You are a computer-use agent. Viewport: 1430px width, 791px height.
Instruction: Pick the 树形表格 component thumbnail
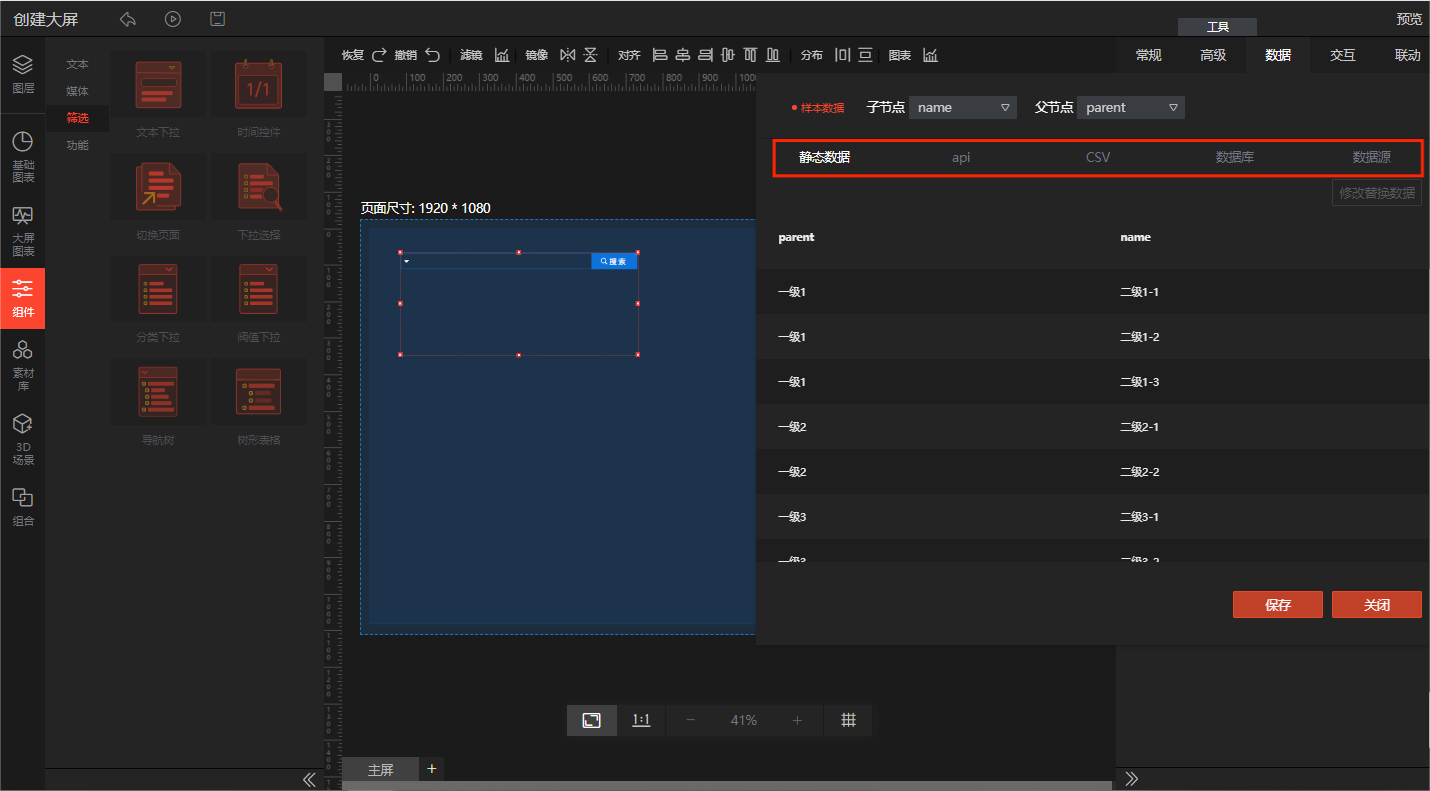258,391
